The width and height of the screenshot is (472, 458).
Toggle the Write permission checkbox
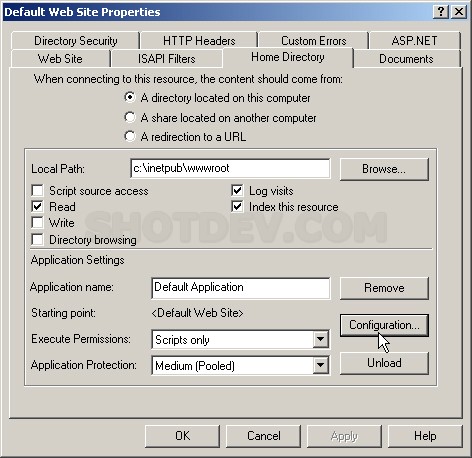point(37,222)
